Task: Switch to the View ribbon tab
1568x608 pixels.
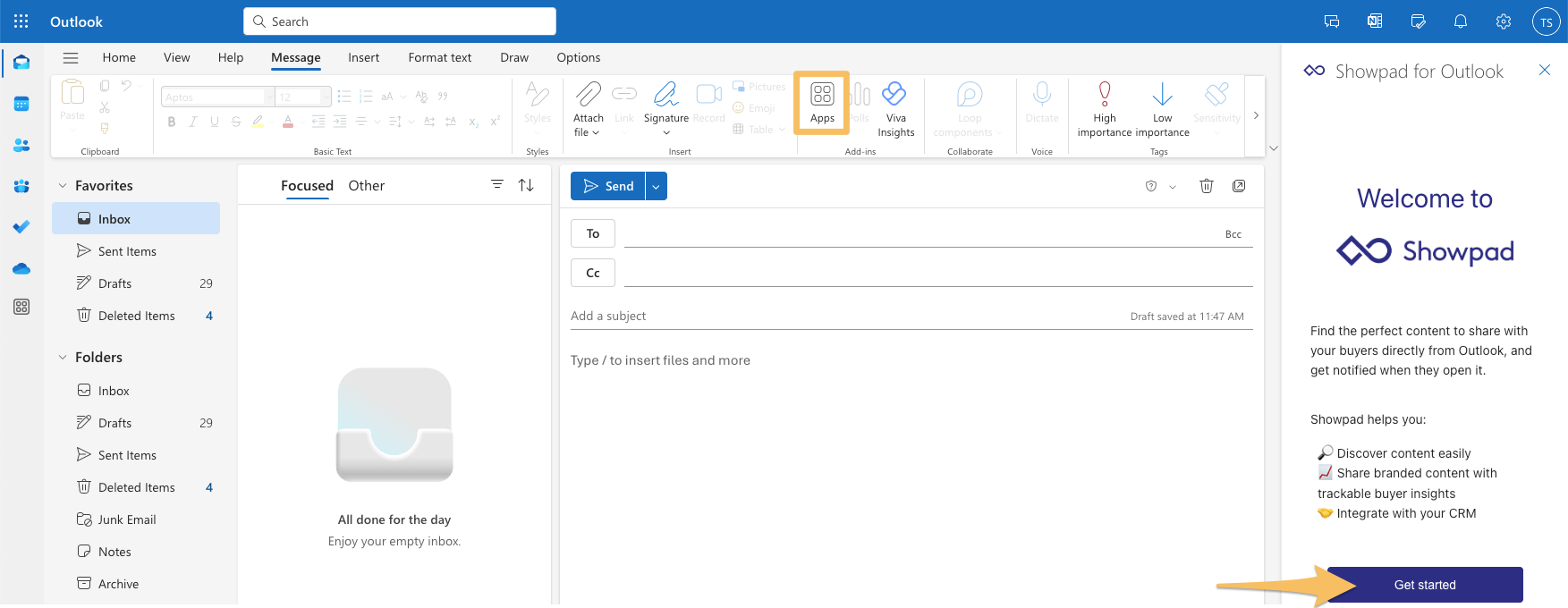Action: point(176,57)
